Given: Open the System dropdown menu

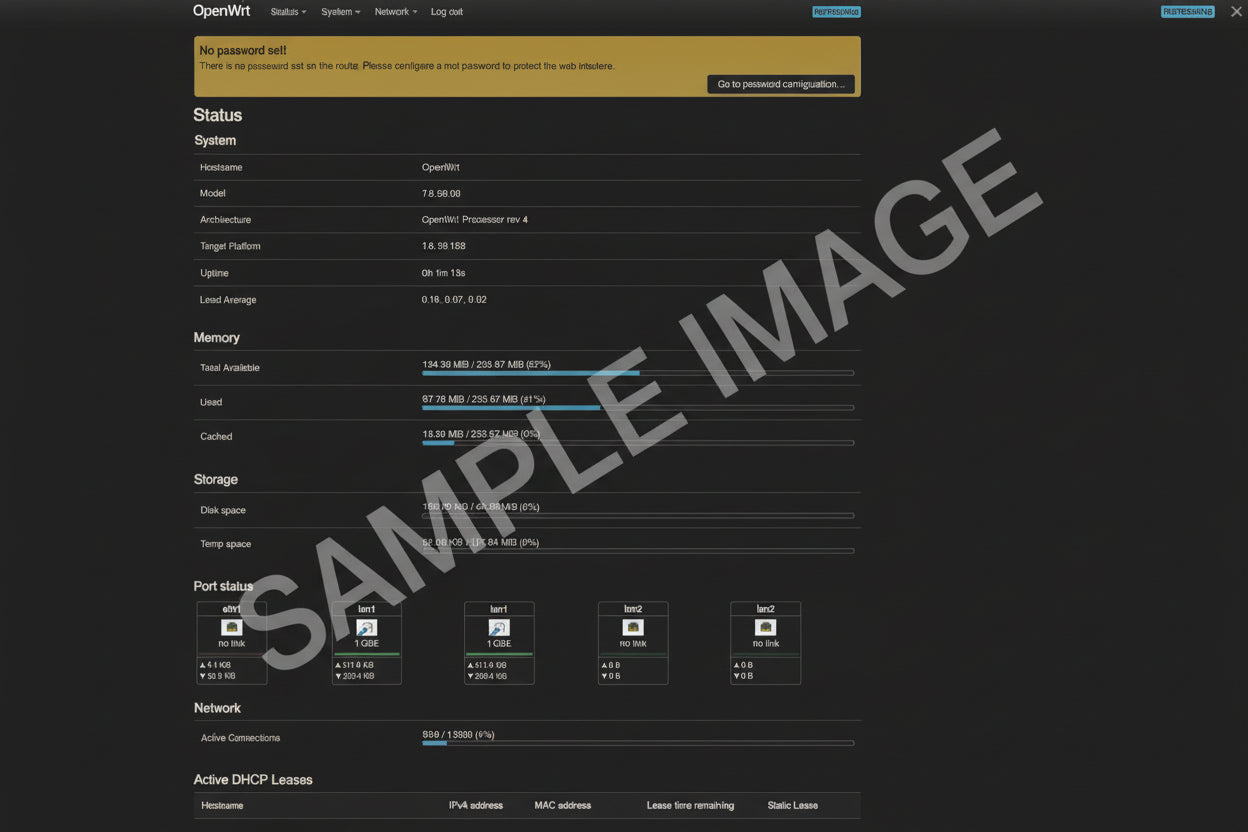Looking at the screenshot, I should click(x=340, y=12).
